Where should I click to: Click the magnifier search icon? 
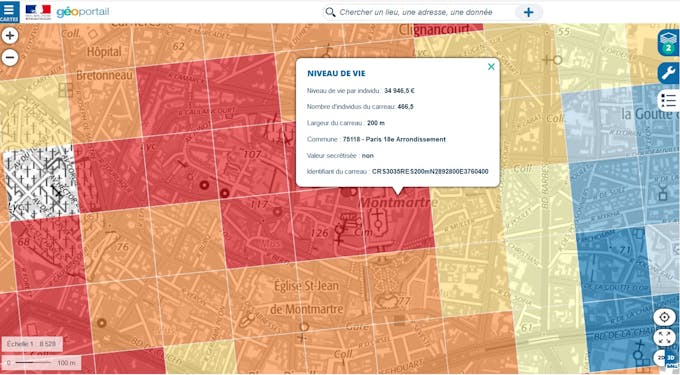coord(330,12)
